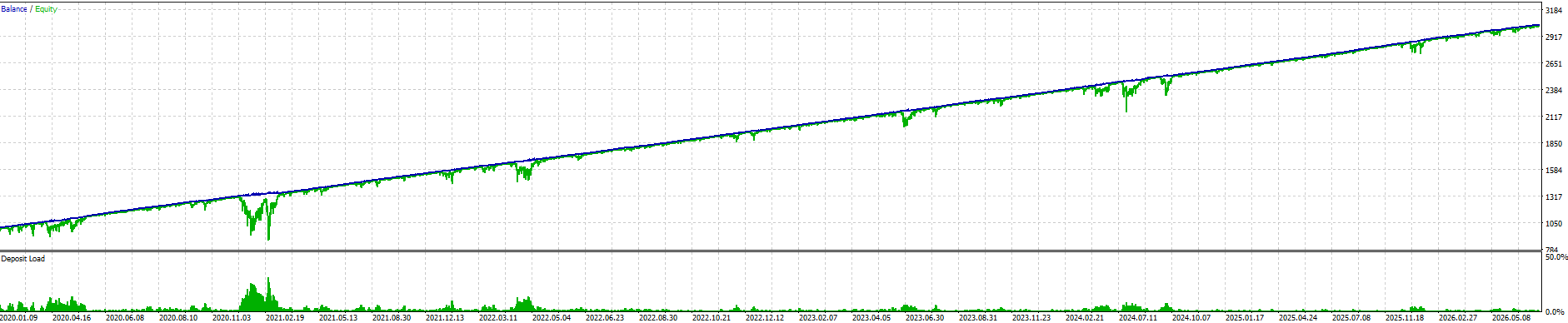Click the 2117 value on the price axis

pos(1553,117)
